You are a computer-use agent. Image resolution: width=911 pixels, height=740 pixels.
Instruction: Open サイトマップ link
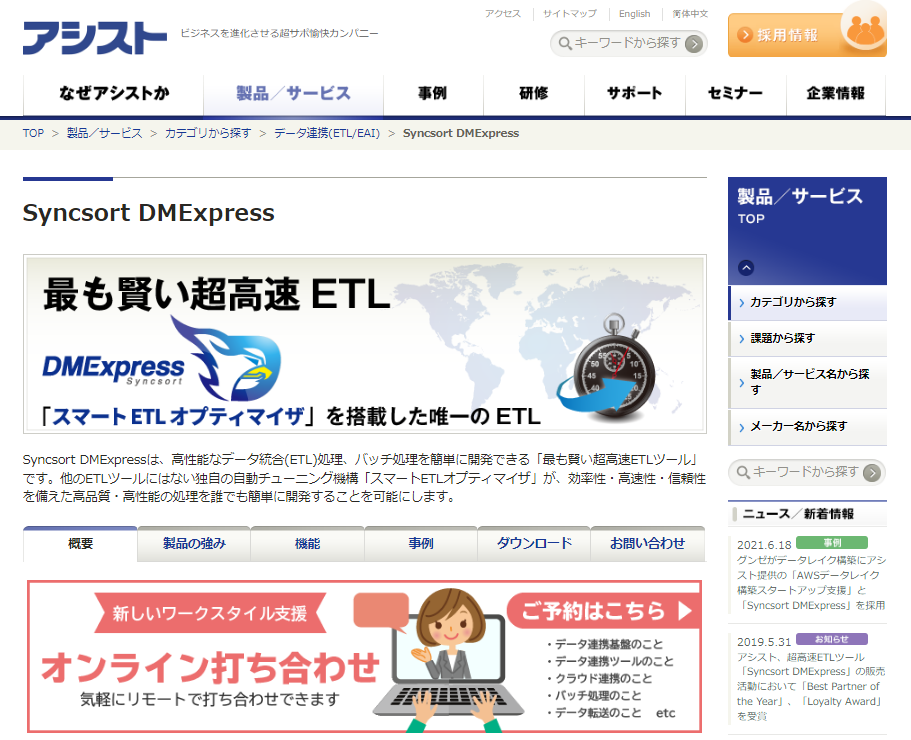[x=570, y=14]
